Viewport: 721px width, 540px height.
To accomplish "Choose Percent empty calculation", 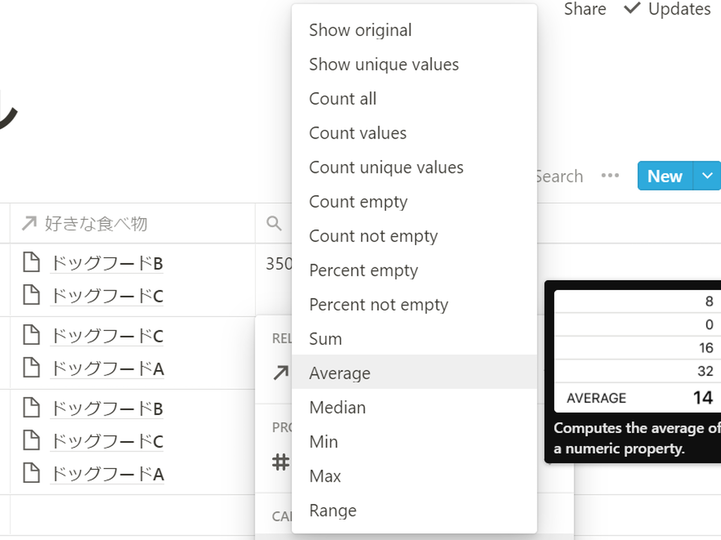I will (x=414, y=270).
